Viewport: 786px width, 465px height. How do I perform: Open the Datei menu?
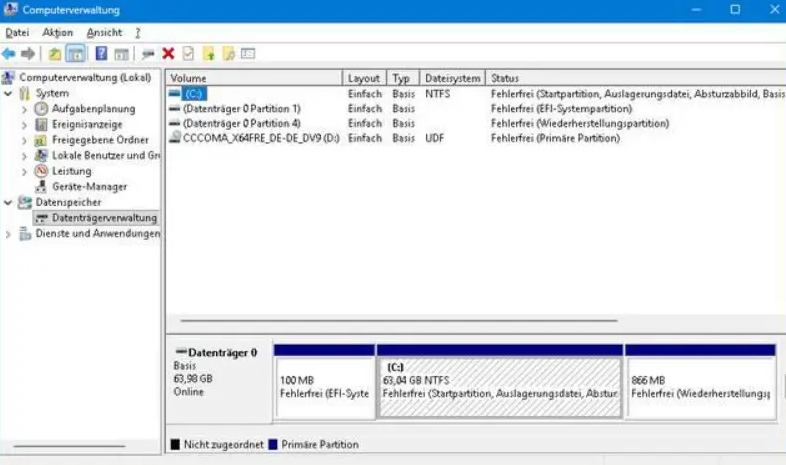(x=17, y=33)
